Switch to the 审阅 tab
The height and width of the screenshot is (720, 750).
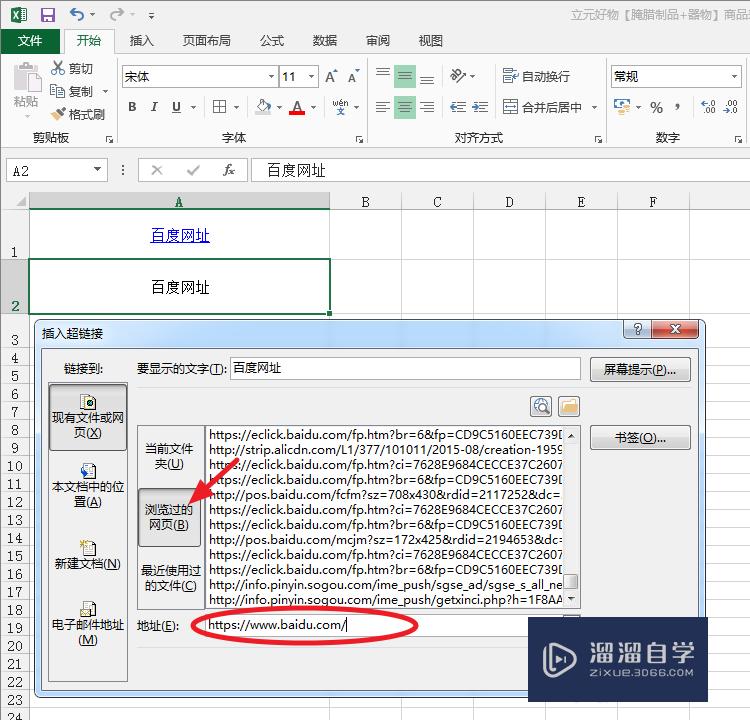pyautogui.click(x=378, y=41)
